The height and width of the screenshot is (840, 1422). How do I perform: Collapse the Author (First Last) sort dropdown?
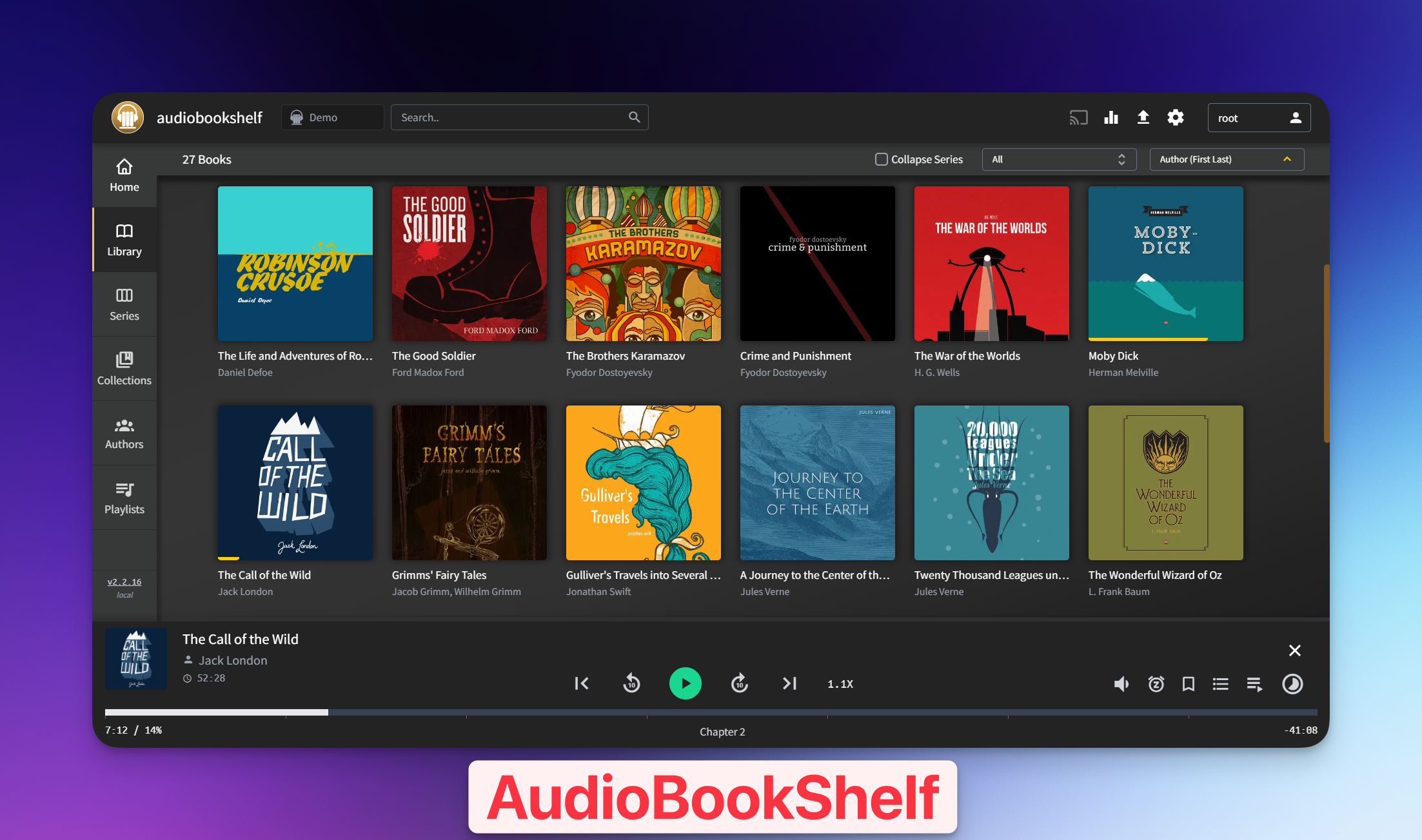pyautogui.click(x=1226, y=159)
